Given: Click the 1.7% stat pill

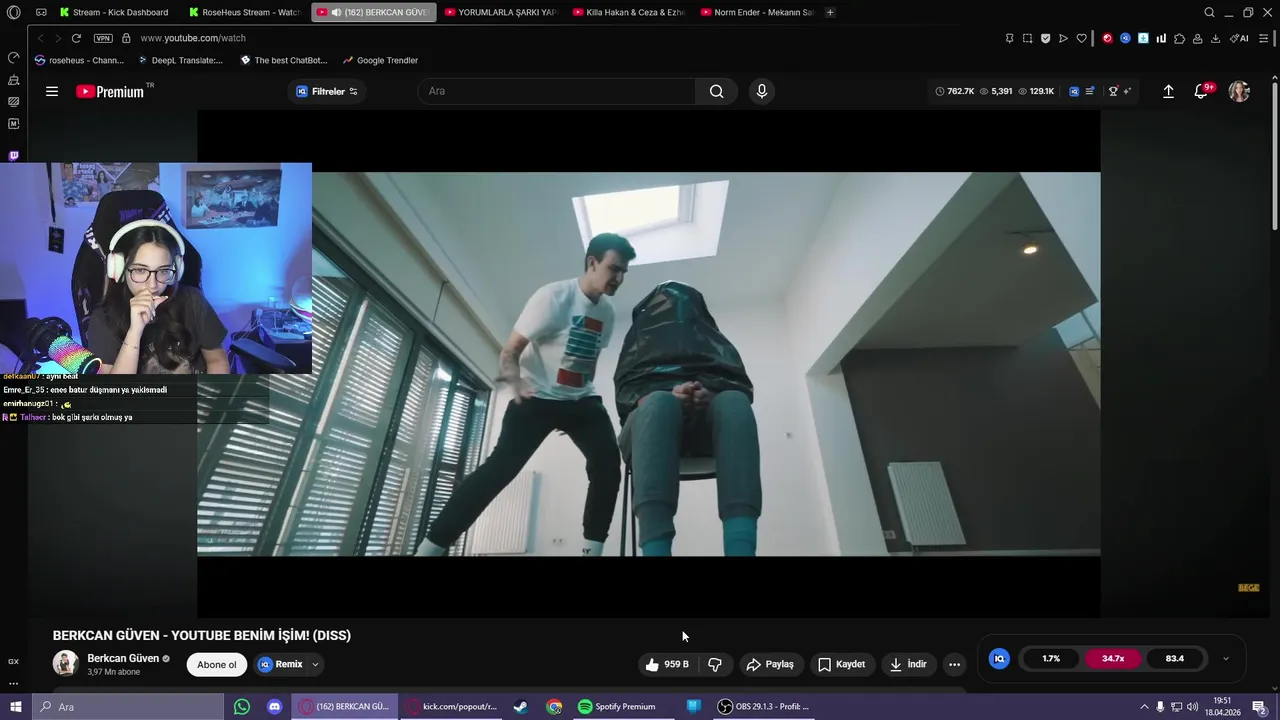Looking at the screenshot, I should 1051,658.
